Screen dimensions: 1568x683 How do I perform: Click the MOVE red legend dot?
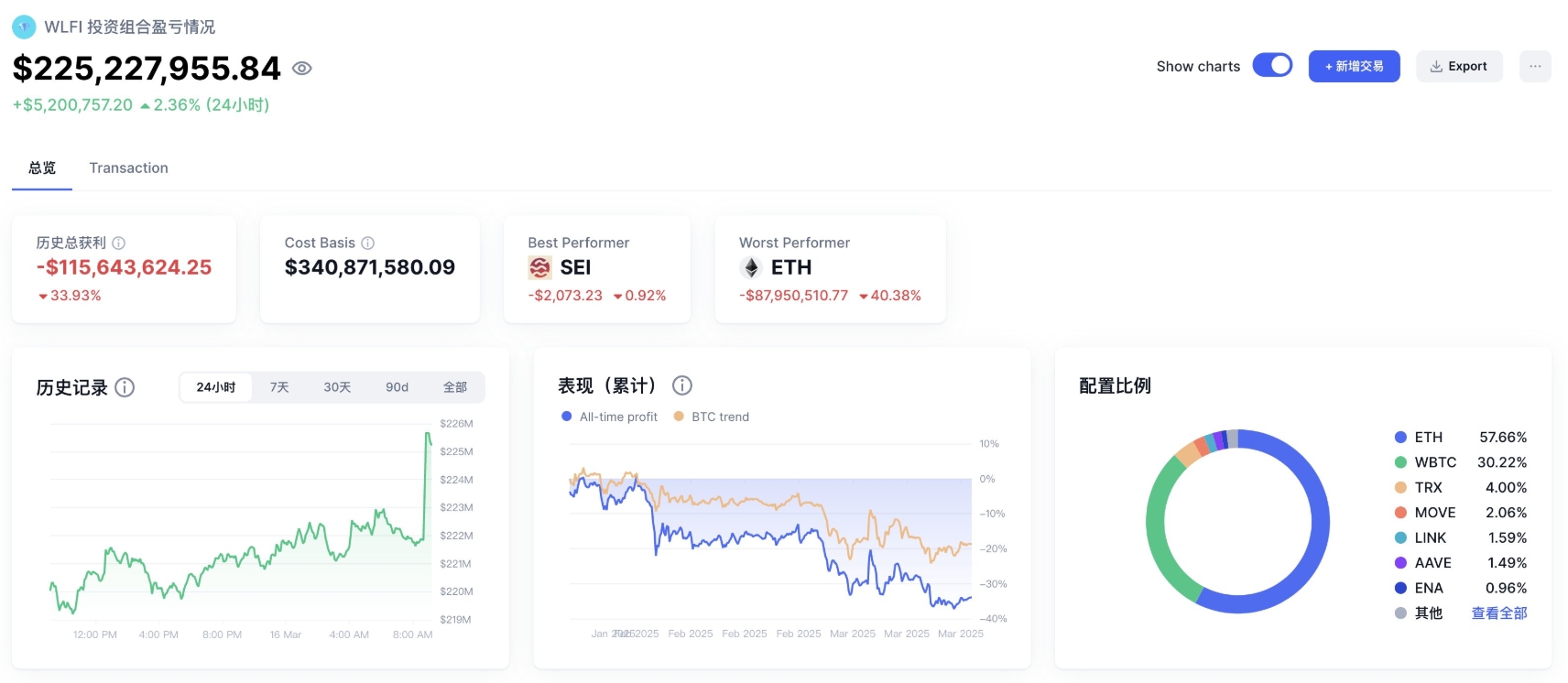click(x=1400, y=513)
